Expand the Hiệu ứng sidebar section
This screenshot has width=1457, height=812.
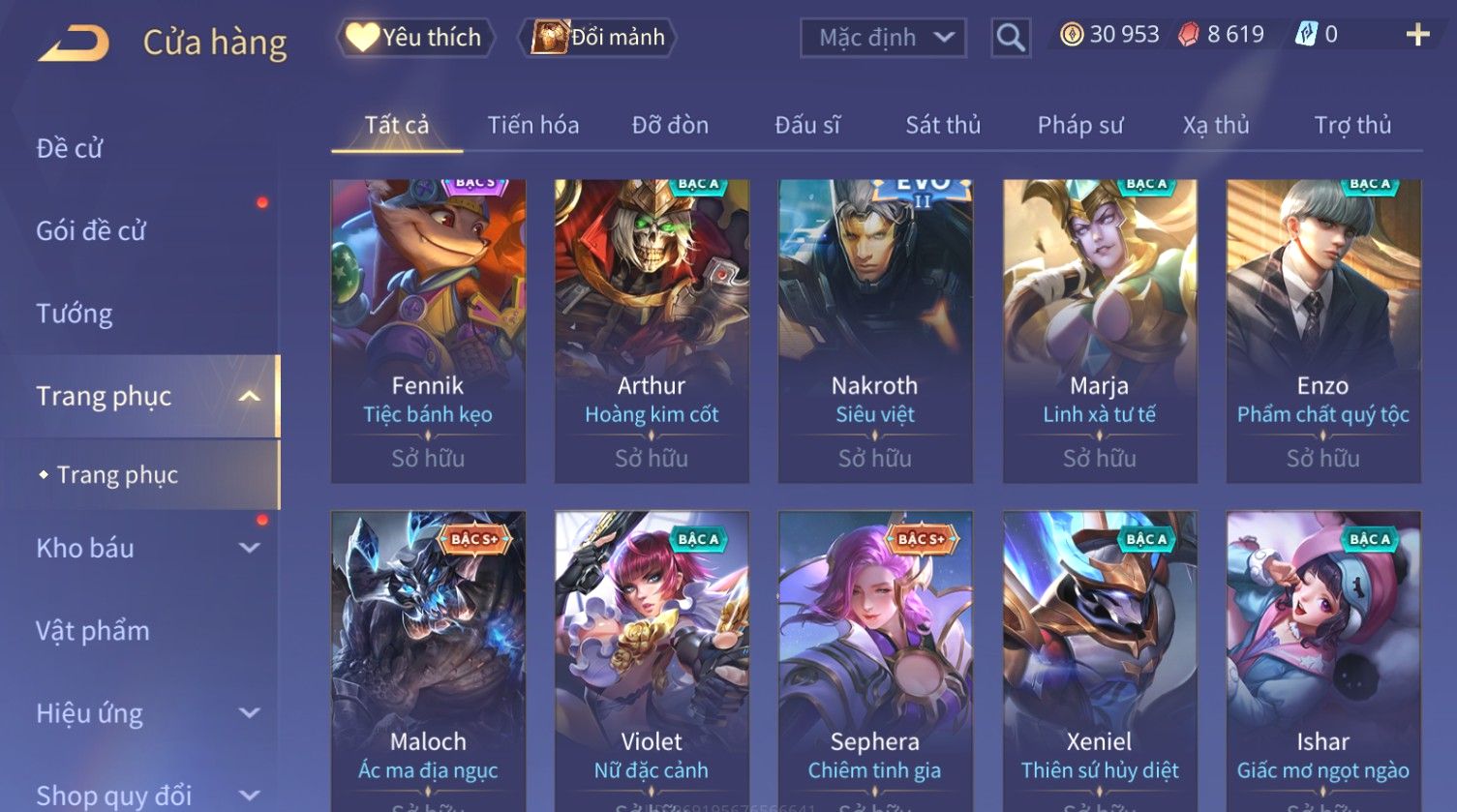249,713
